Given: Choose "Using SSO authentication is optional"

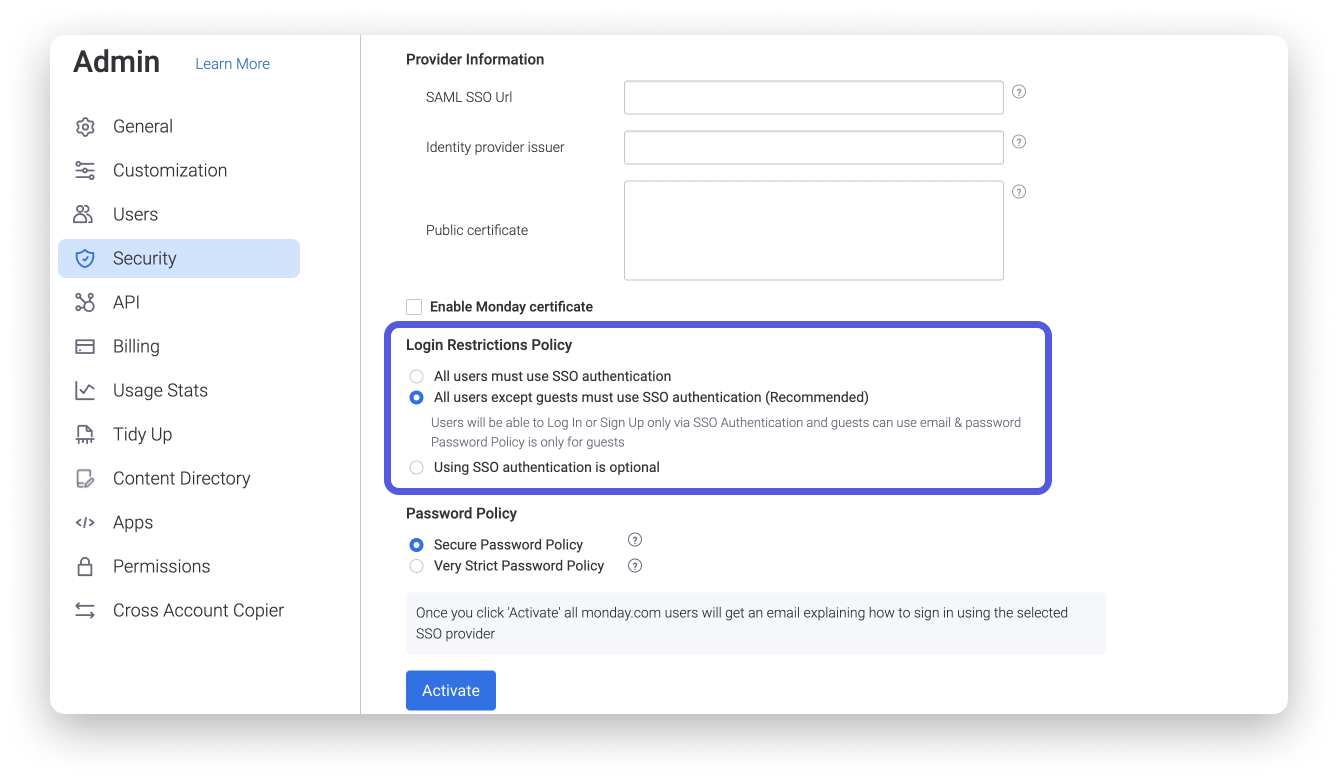Looking at the screenshot, I should (x=416, y=467).
